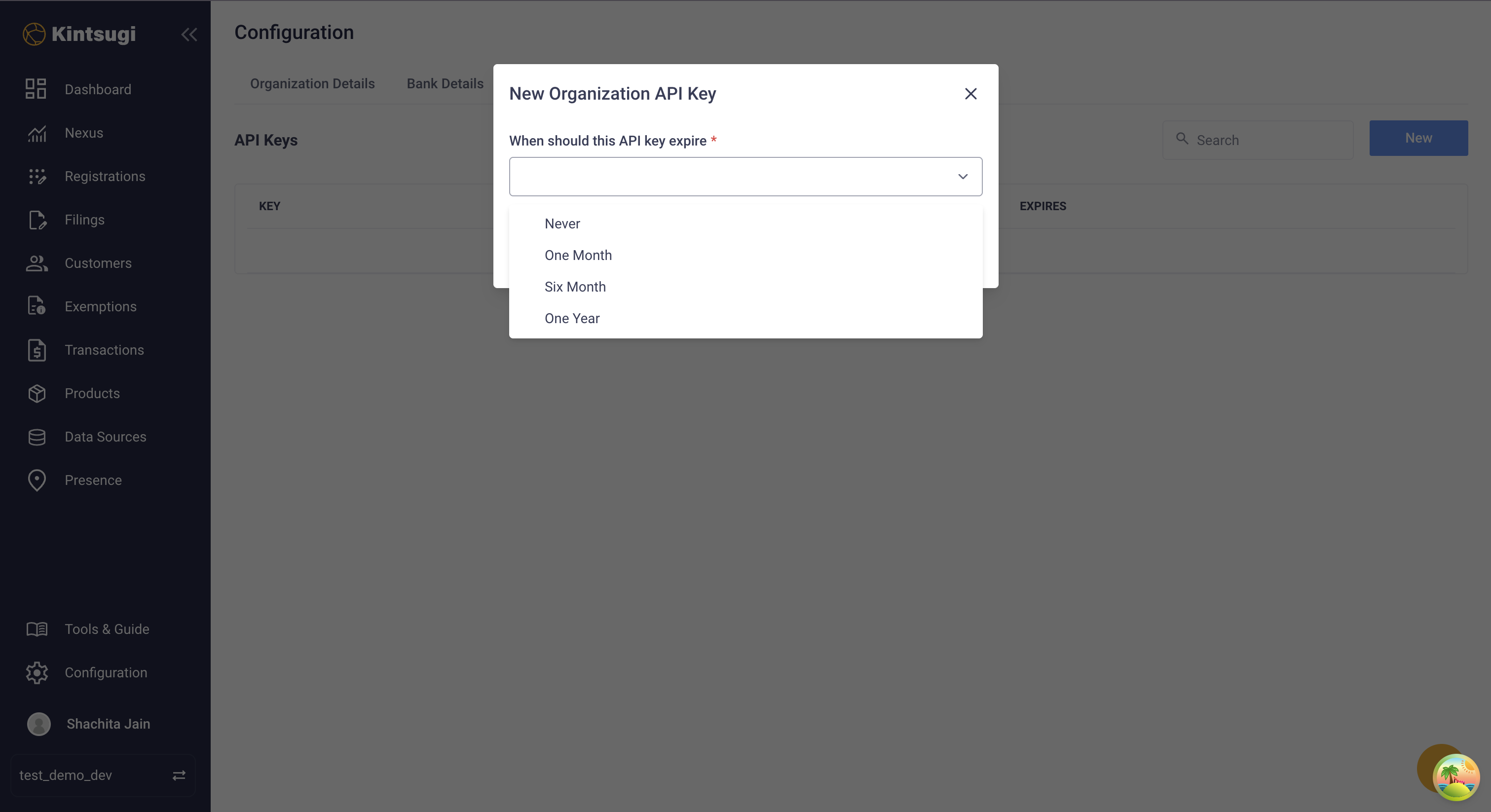Select the Exemptions icon
This screenshot has height=812, width=1491.
click(x=37, y=306)
